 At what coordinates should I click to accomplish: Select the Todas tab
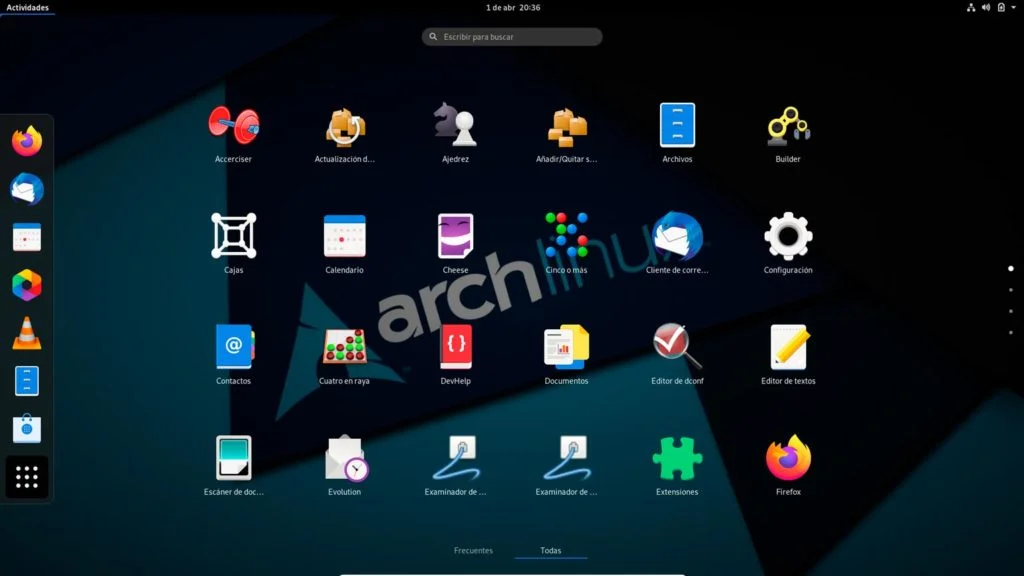tap(551, 551)
